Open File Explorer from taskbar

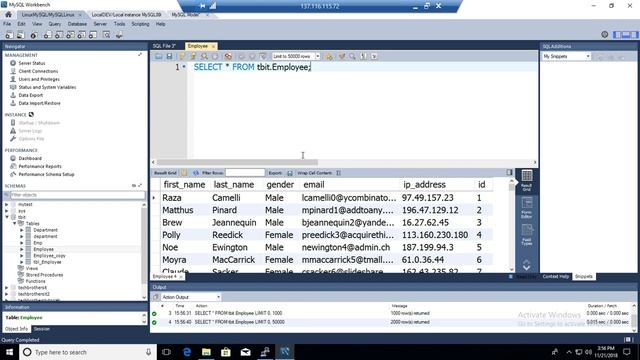(x=206, y=352)
